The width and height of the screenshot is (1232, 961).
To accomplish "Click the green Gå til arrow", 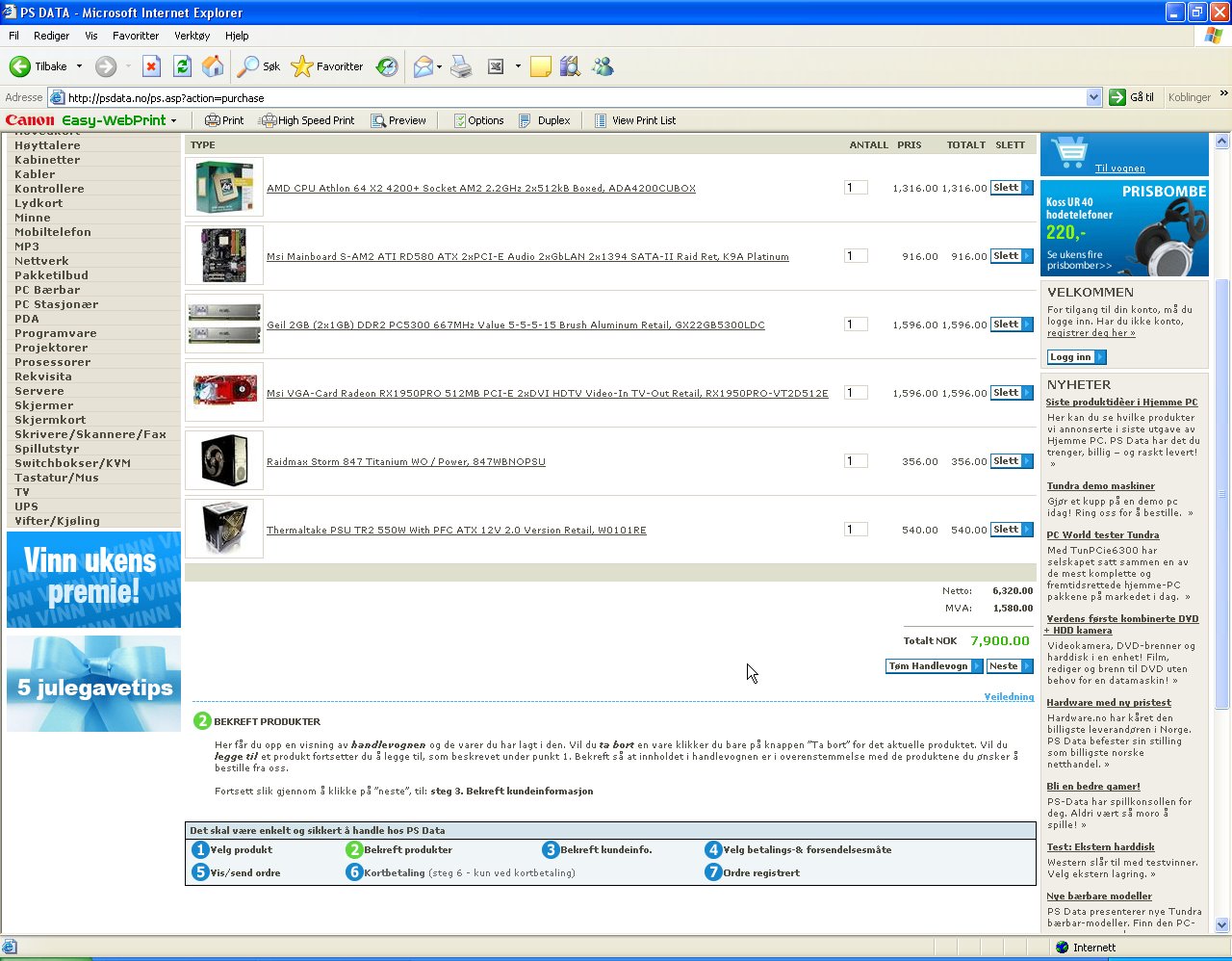I will [x=1117, y=97].
